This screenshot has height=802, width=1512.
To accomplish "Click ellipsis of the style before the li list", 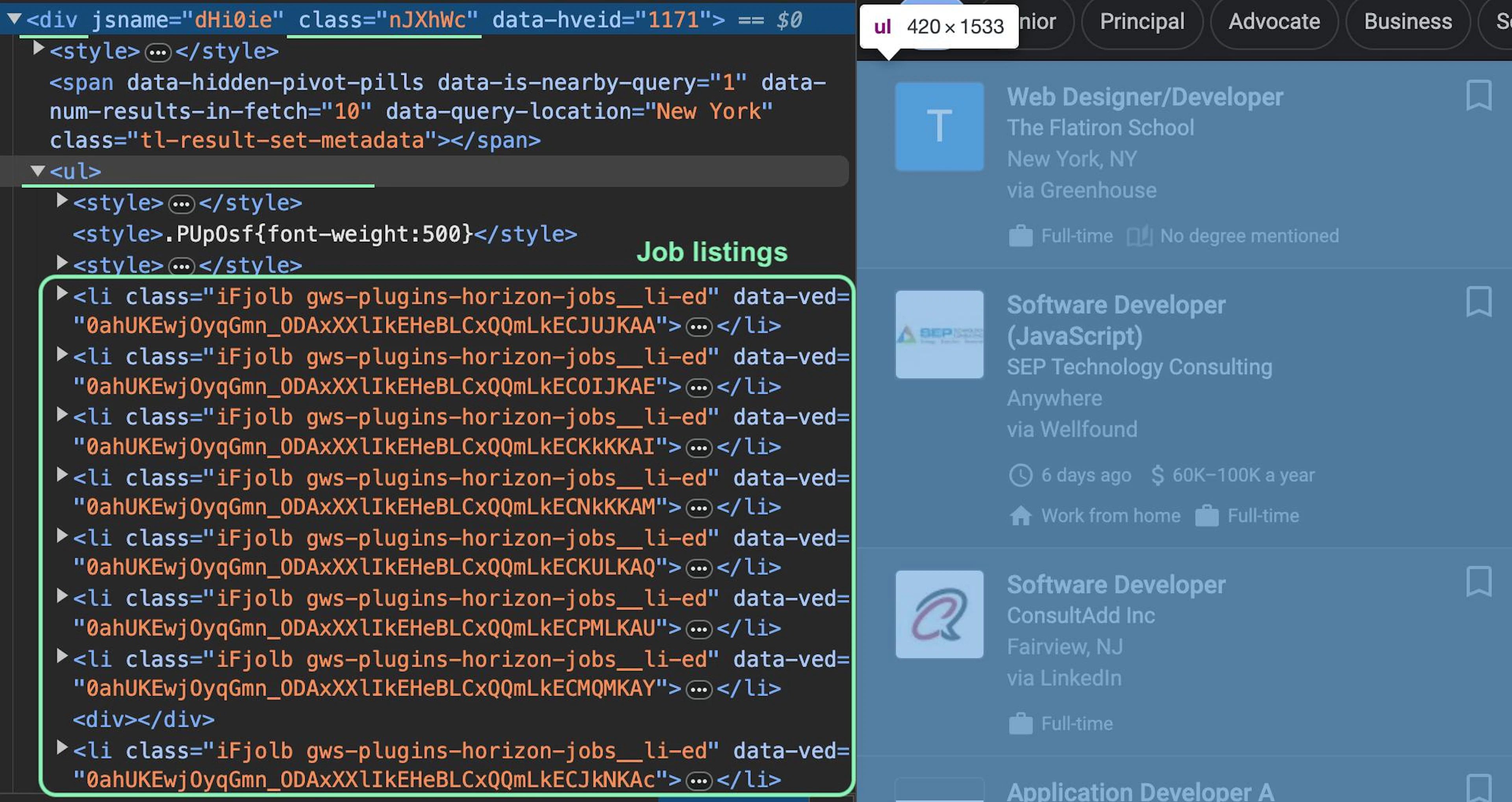I will (x=182, y=267).
